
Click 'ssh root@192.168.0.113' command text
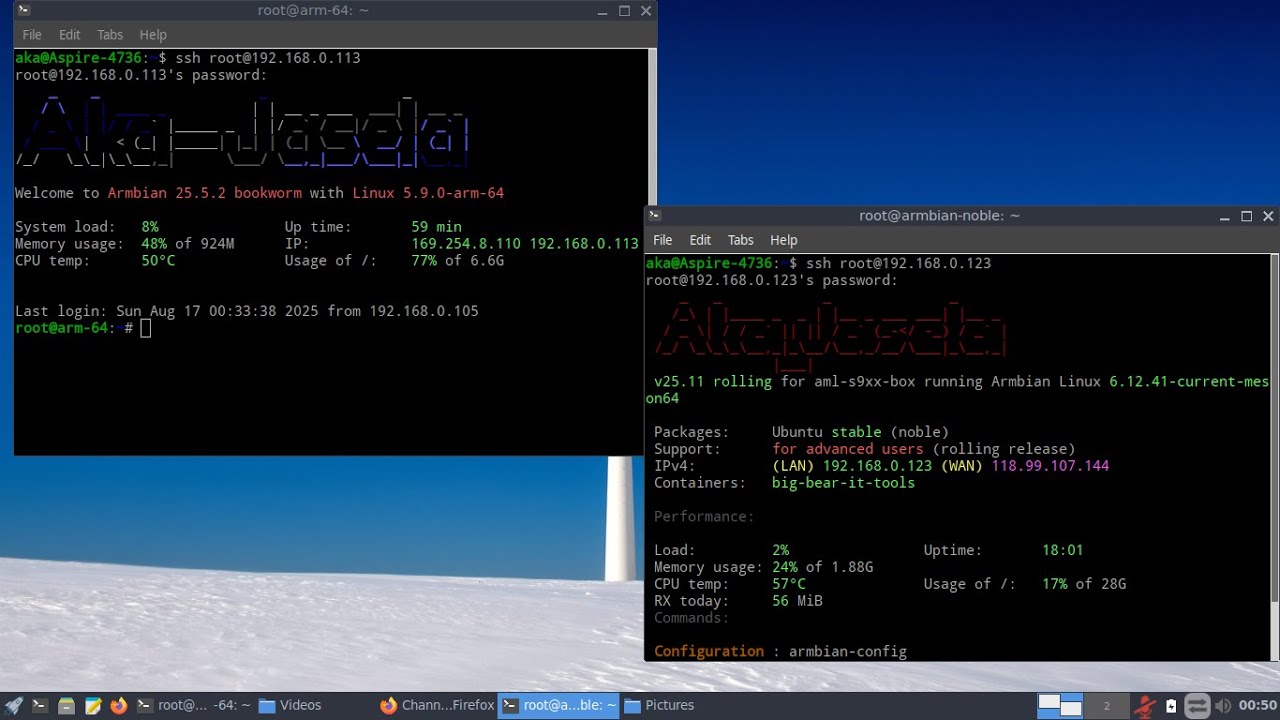268,58
